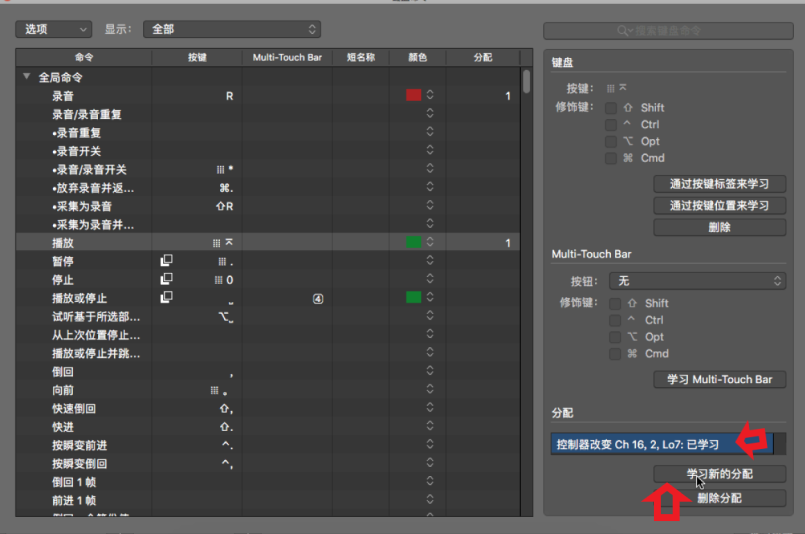Click the 删除分配 button
This screenshot has width=805, height=534.
pyautogui.click(x=719, y=497)
